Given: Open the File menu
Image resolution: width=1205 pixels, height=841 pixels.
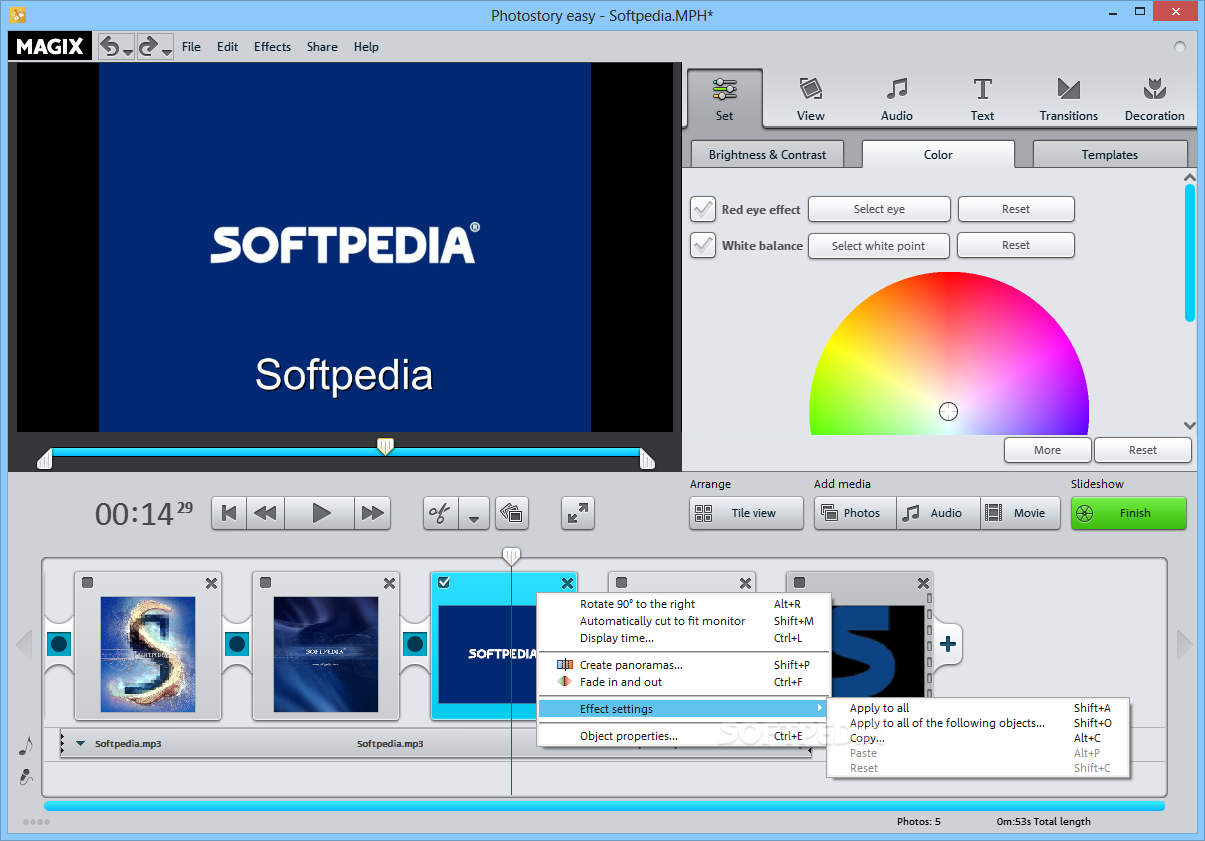Looking at the screenshot, I should (x=191, y=46).
